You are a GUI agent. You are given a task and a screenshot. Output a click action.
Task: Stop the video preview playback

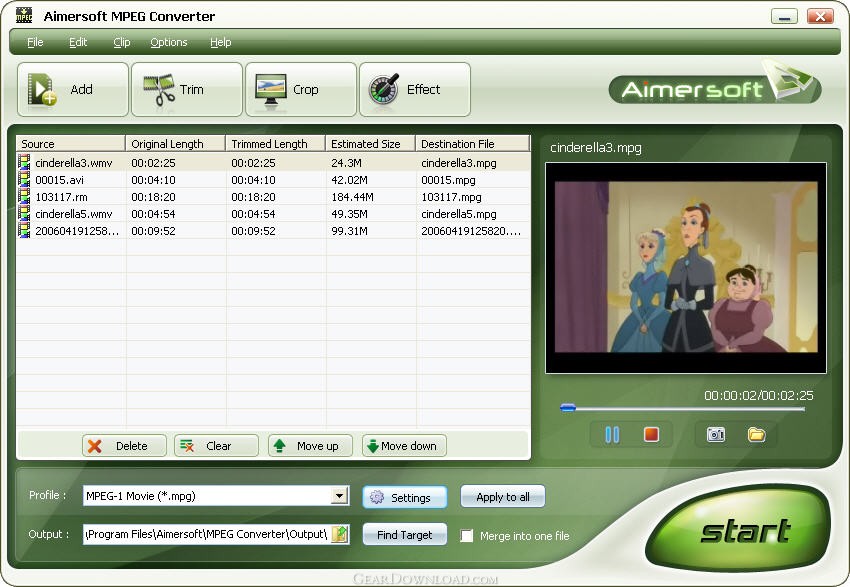click(651, 435)
